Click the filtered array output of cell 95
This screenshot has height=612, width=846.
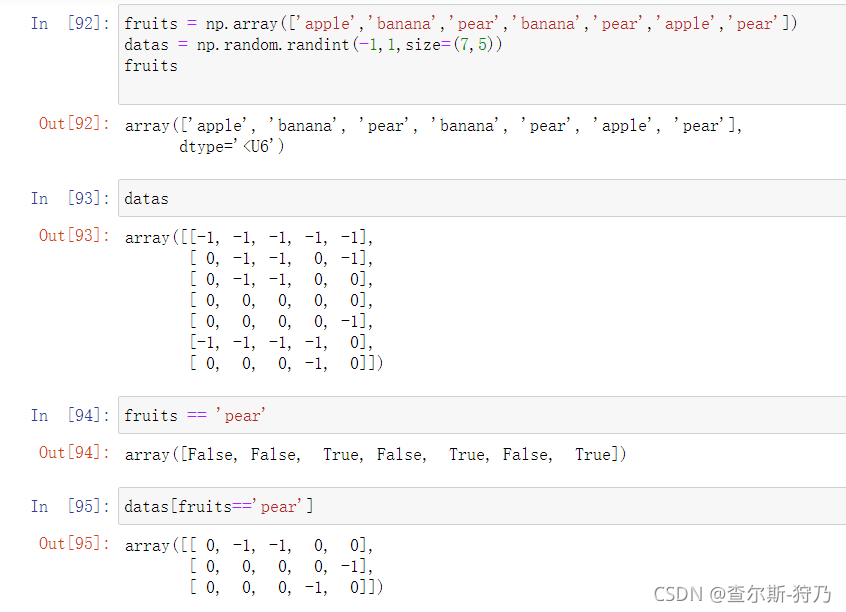[254, 566]
